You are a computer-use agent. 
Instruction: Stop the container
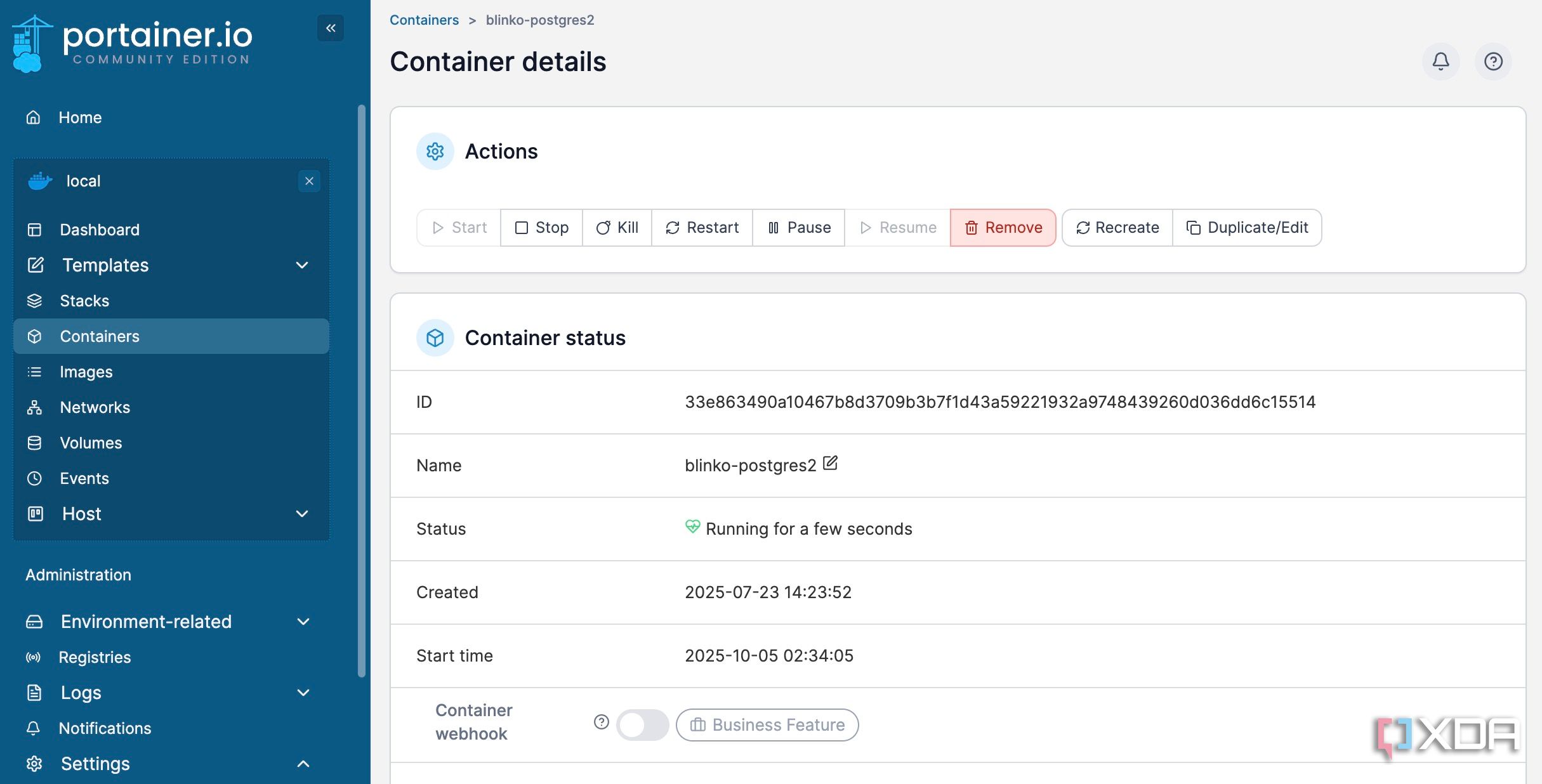pyautogui.click(x=541, y=227)
